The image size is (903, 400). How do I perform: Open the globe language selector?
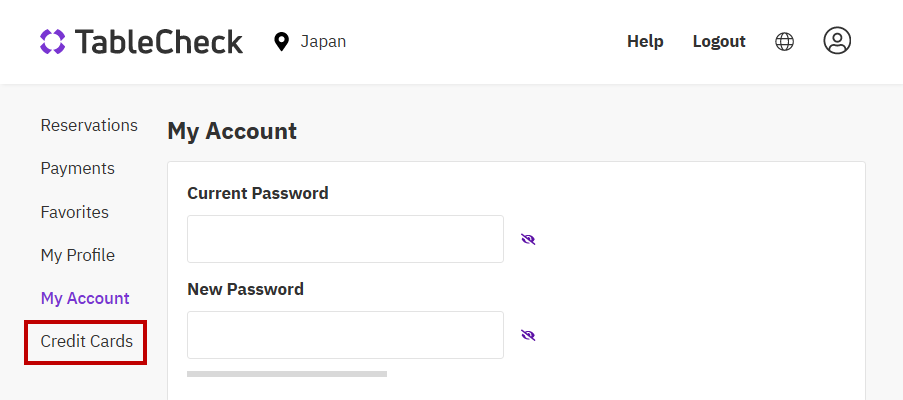pos(785,41)
